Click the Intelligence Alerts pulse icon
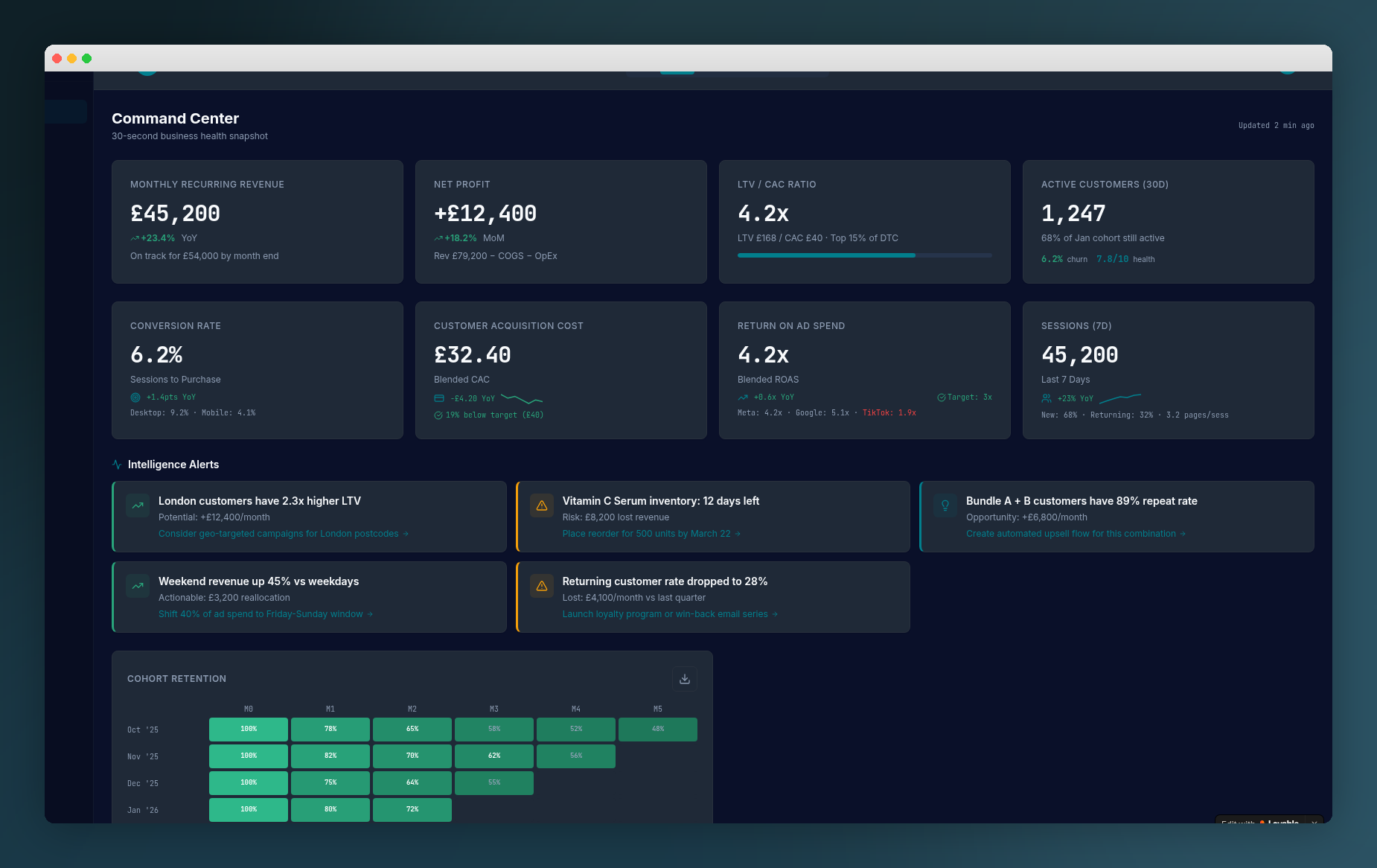This screenshot has height=868, width=1377. tap(117, 465)
